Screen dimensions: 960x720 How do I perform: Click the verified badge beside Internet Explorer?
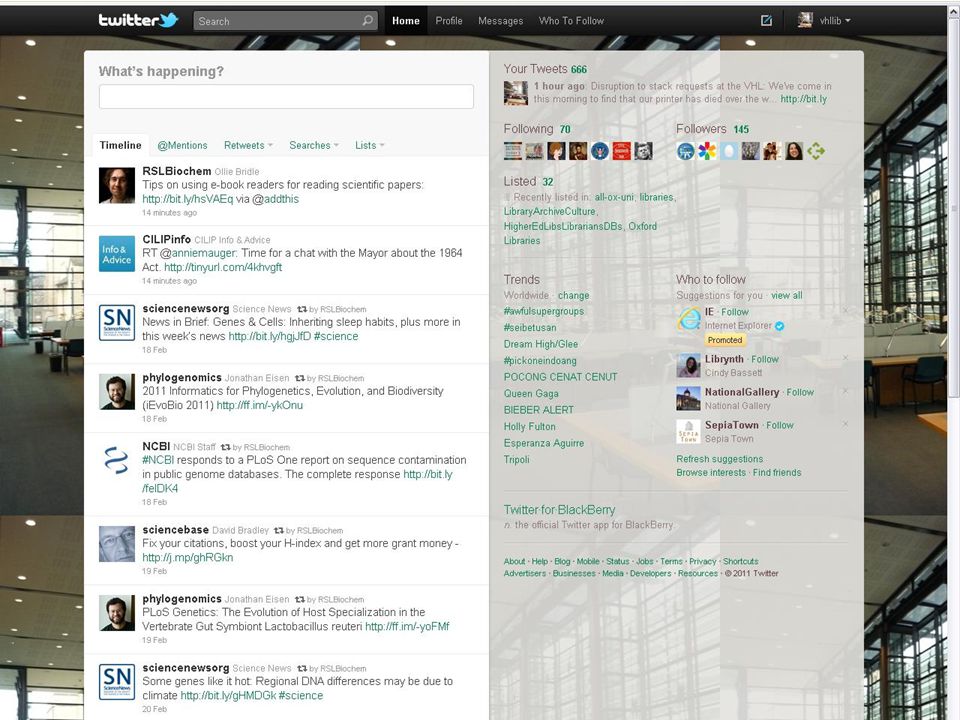[779, 326]
